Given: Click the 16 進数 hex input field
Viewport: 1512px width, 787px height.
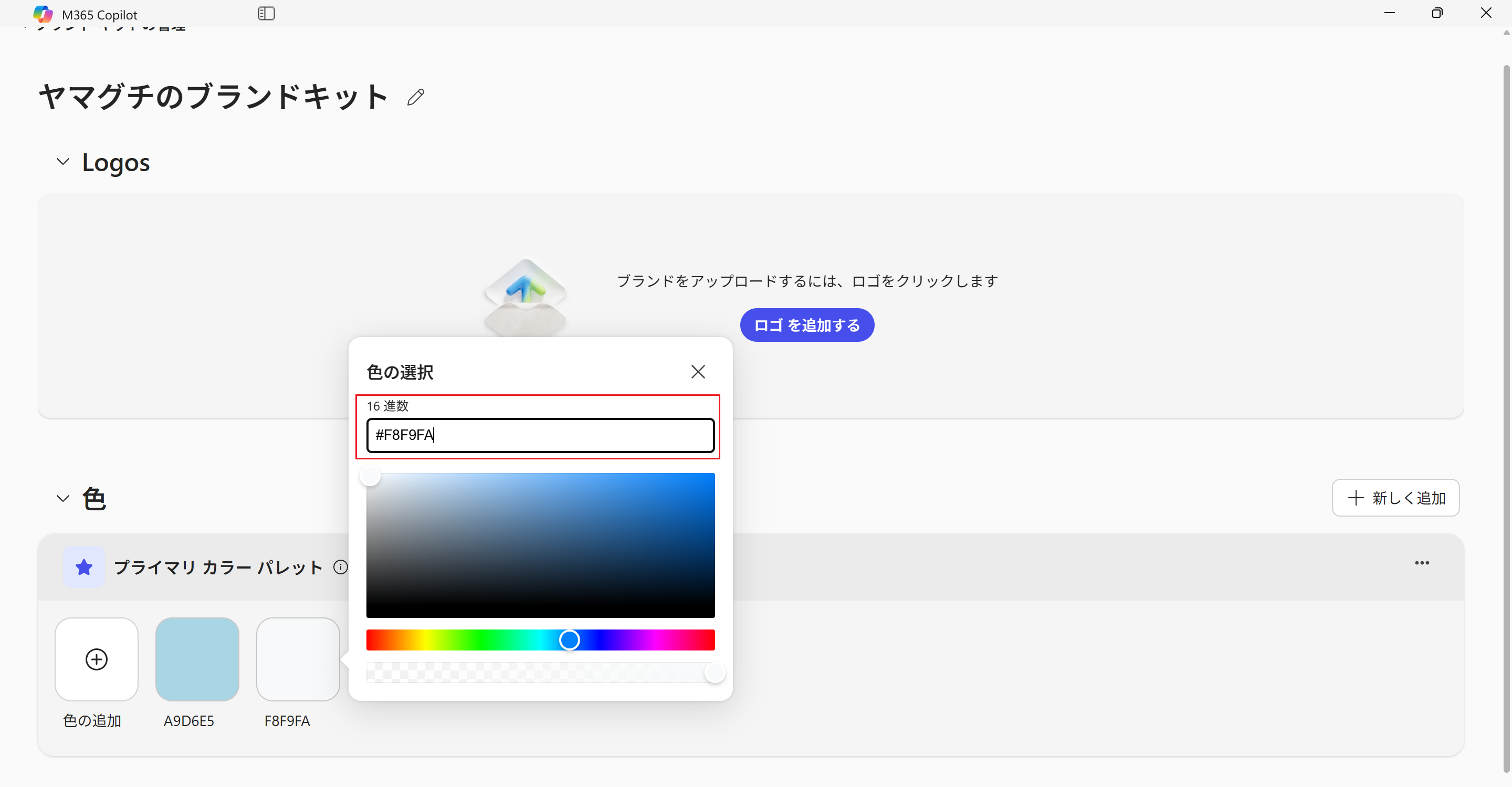Looking at the screenshot, I should (539, 435).
